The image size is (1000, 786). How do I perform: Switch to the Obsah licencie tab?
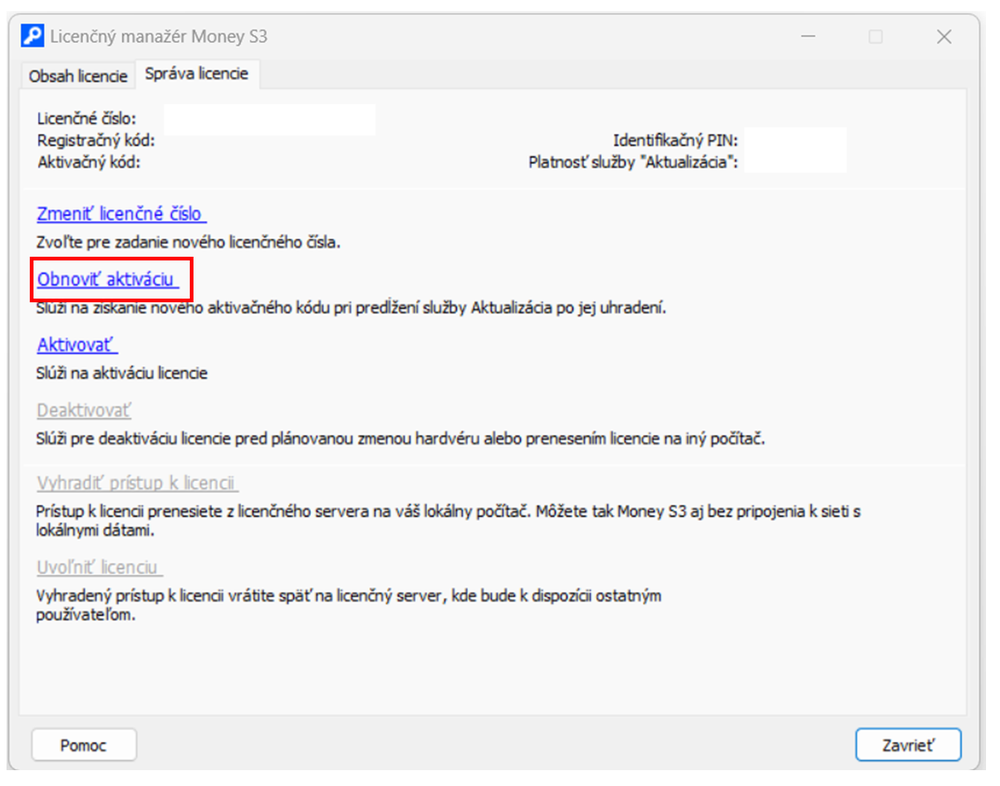click(x=78, y=76)
